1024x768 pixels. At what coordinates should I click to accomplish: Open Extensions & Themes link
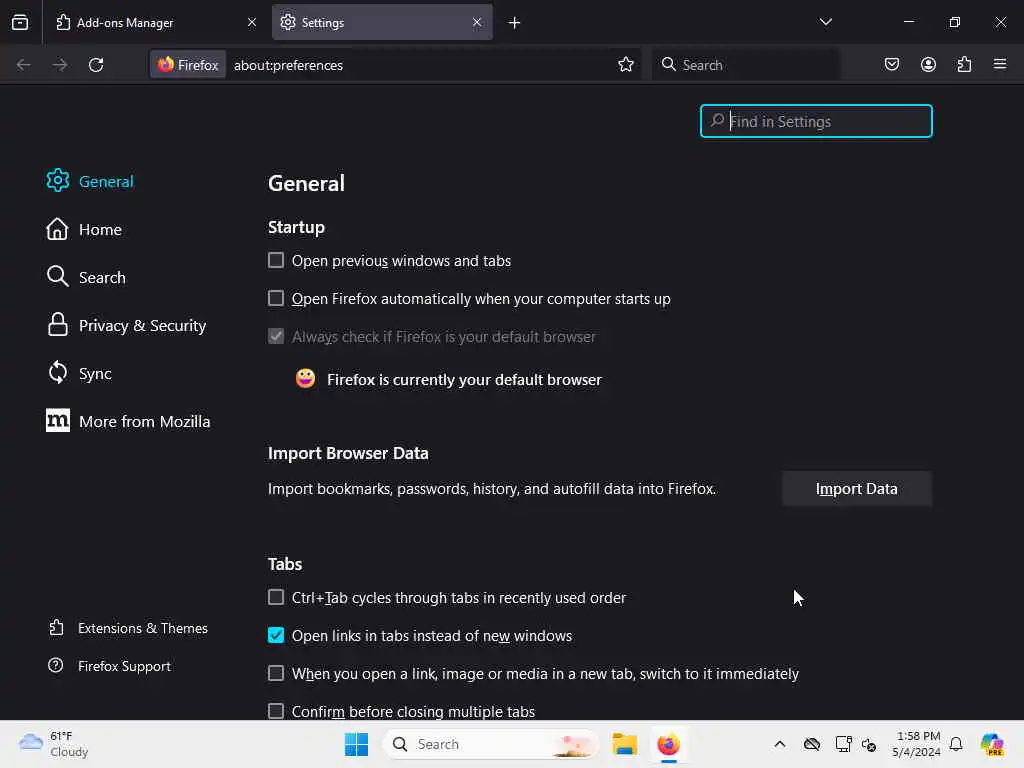click(128, 628)
